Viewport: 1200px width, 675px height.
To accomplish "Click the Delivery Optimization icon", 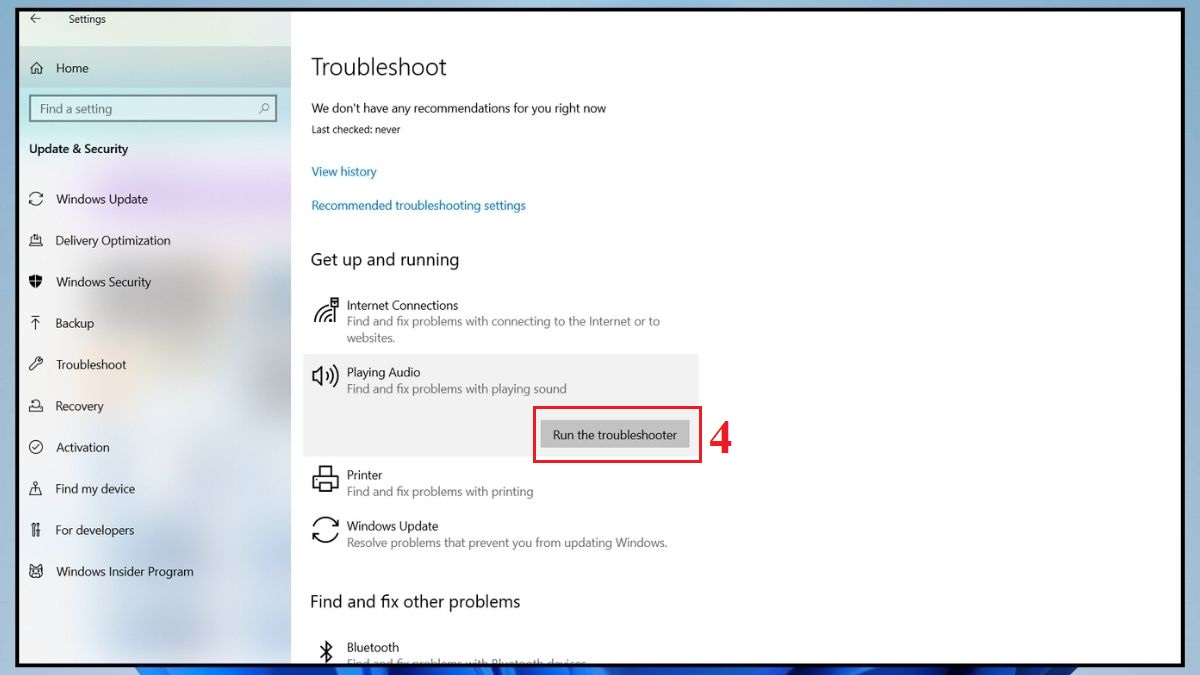I will coord(37,240).
